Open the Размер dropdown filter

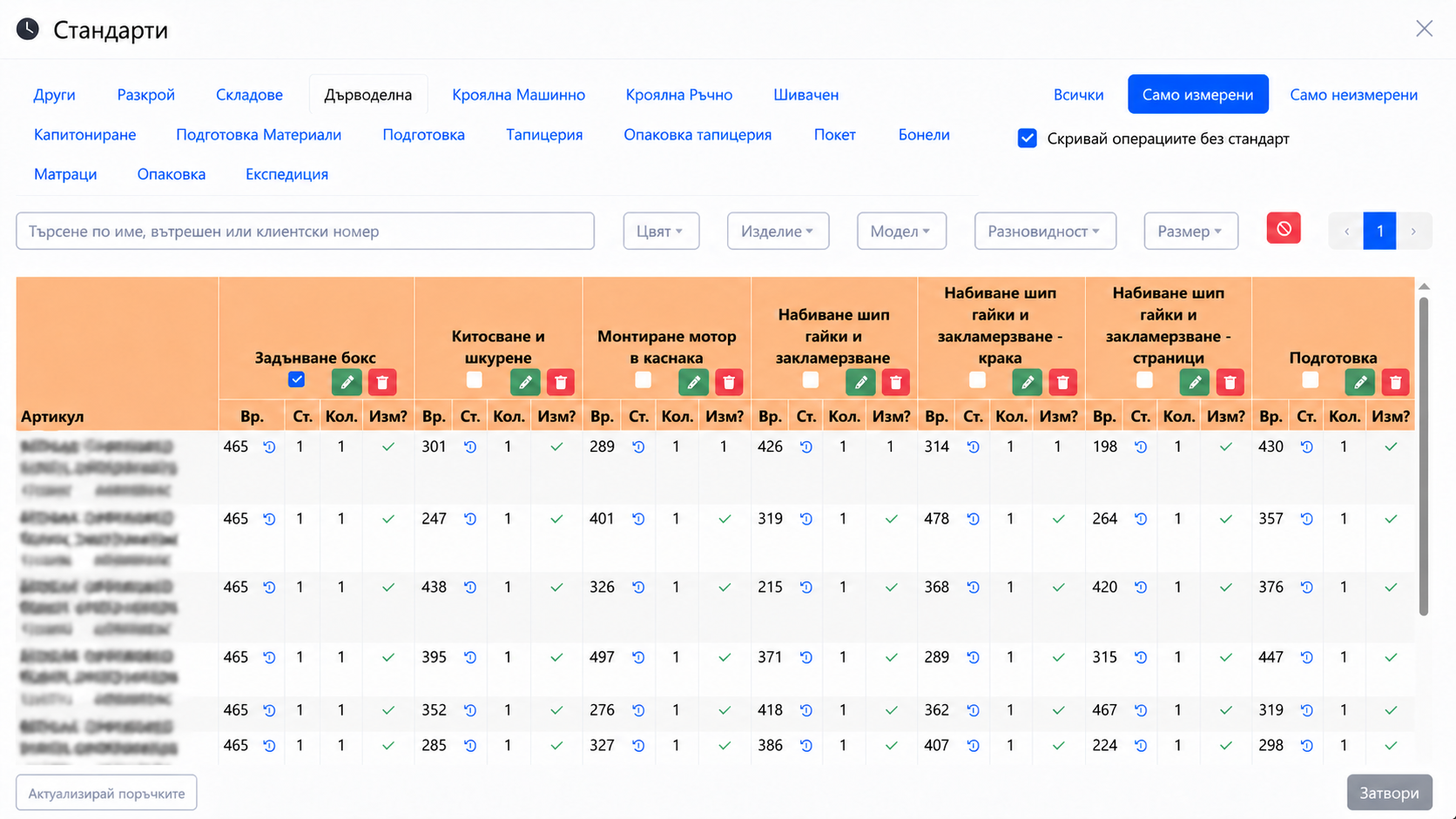pyautogui.click(x=1190, y=231)
